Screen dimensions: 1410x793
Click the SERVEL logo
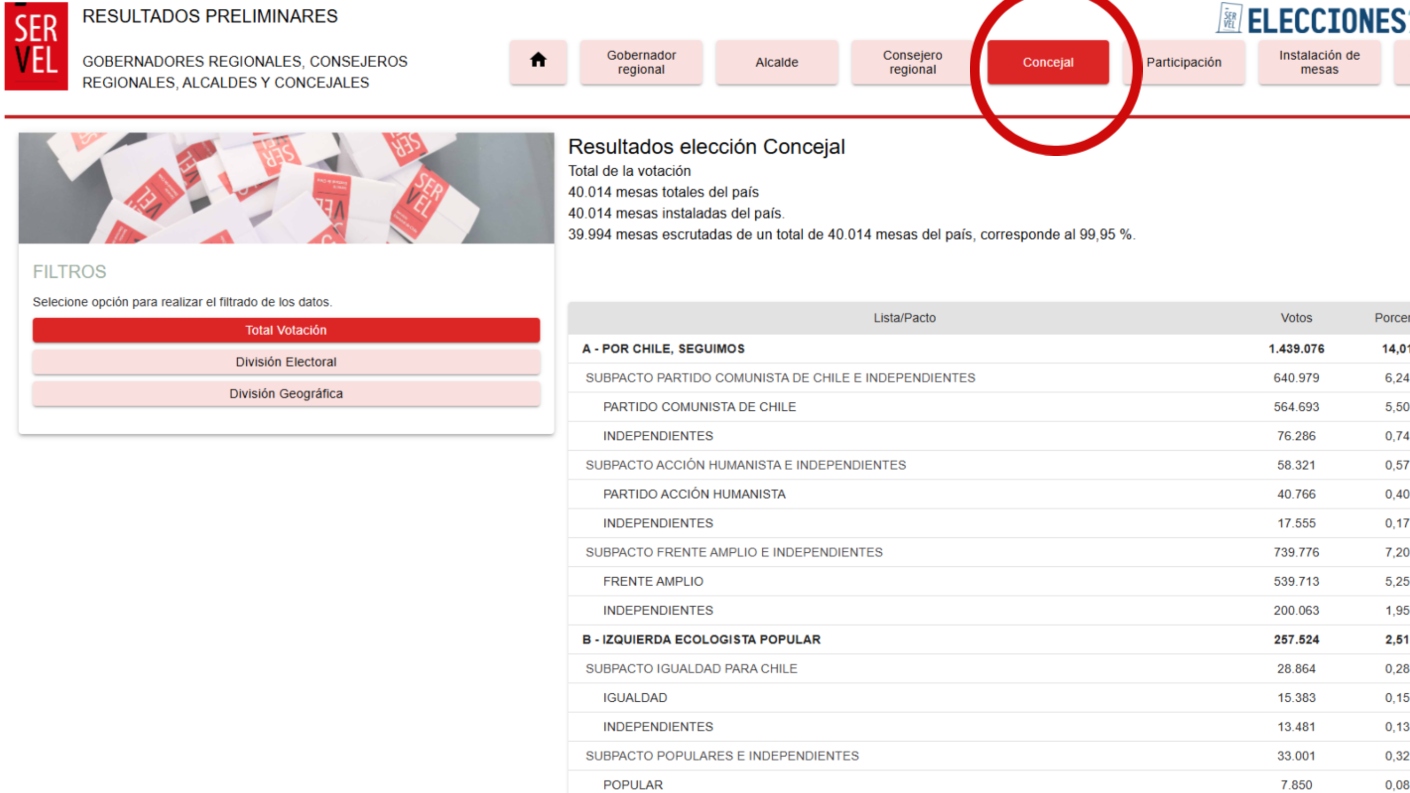point(36,46)
